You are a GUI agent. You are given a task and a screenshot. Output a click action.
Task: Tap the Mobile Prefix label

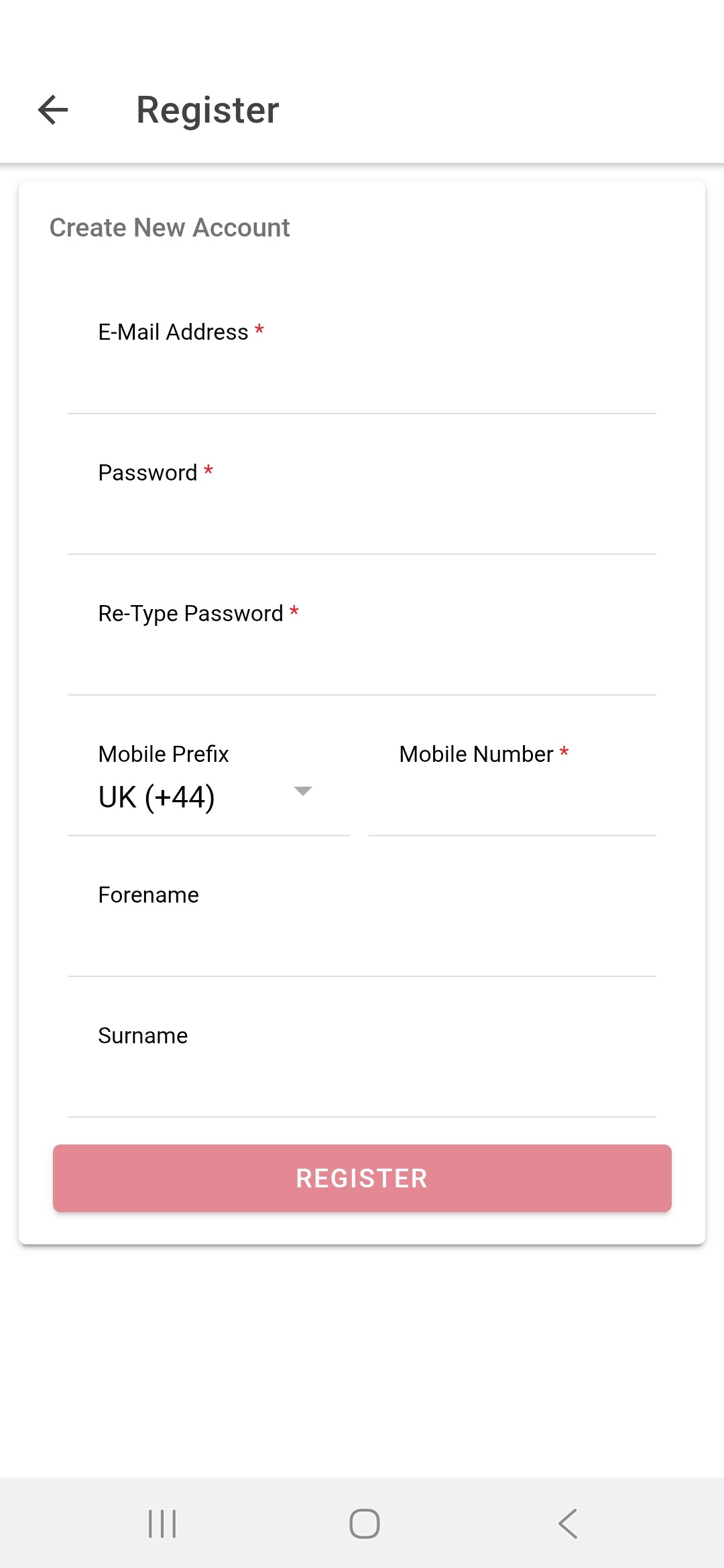[x=164, y=755]
